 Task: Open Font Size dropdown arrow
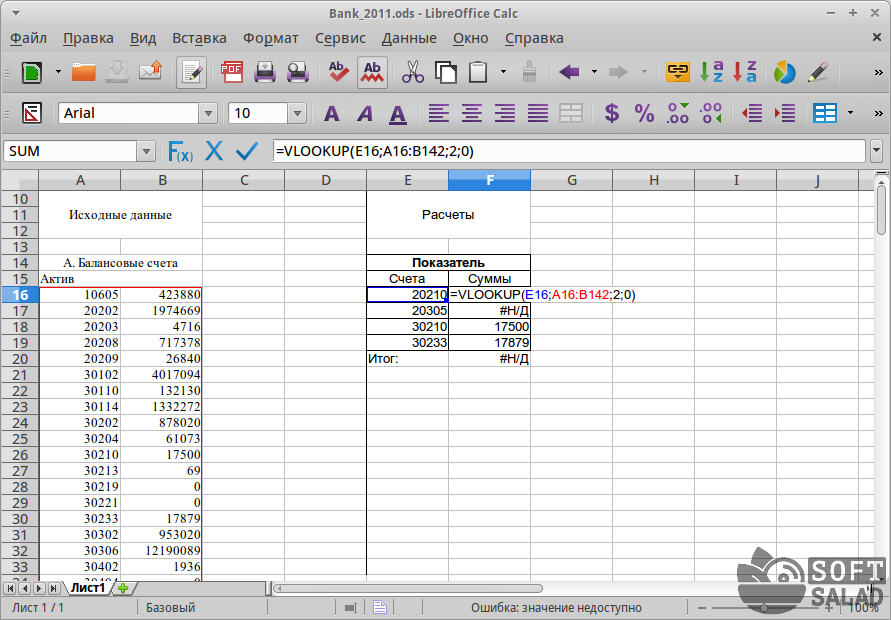297,113
